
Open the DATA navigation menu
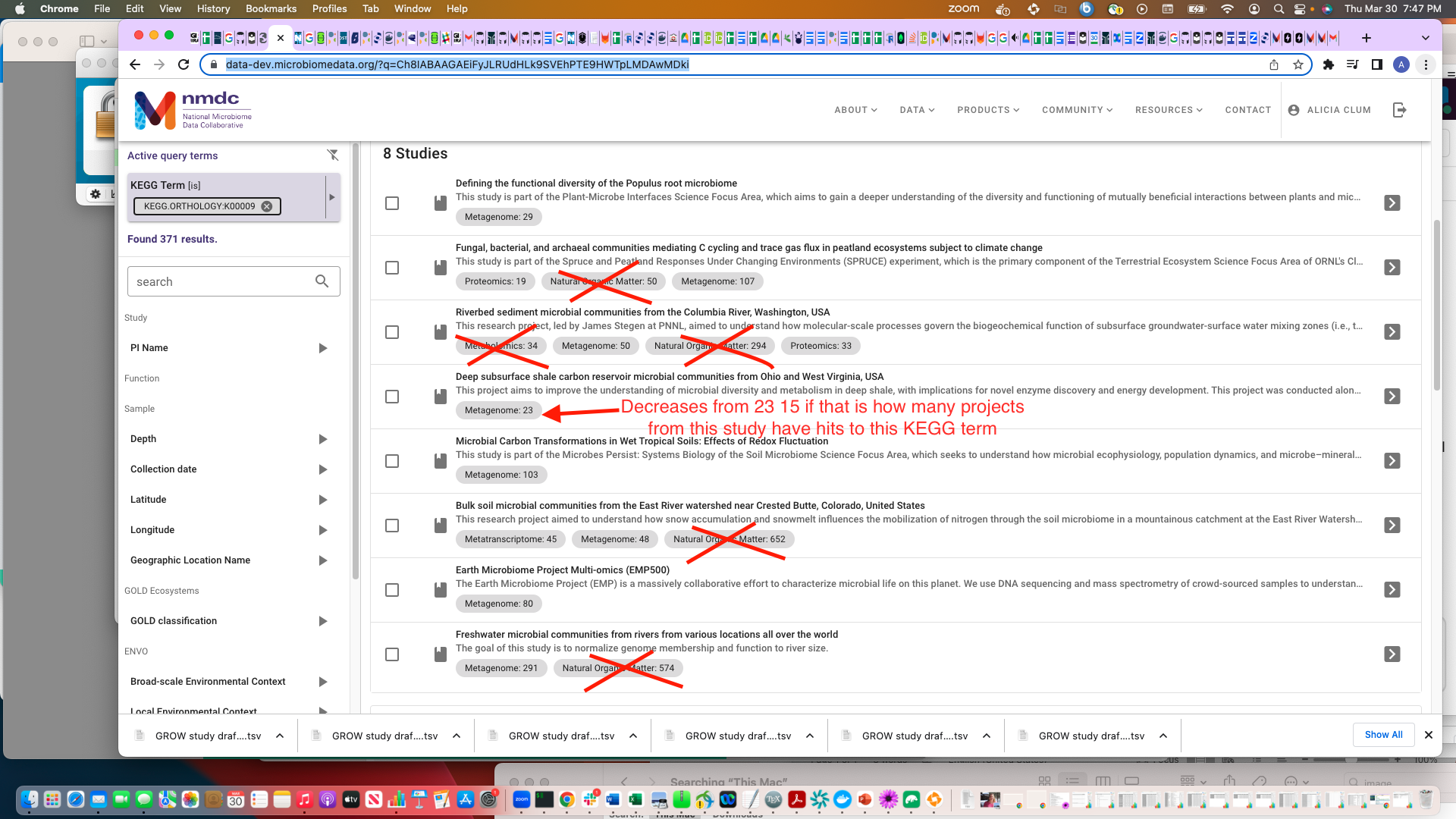[x=917, y=110]
